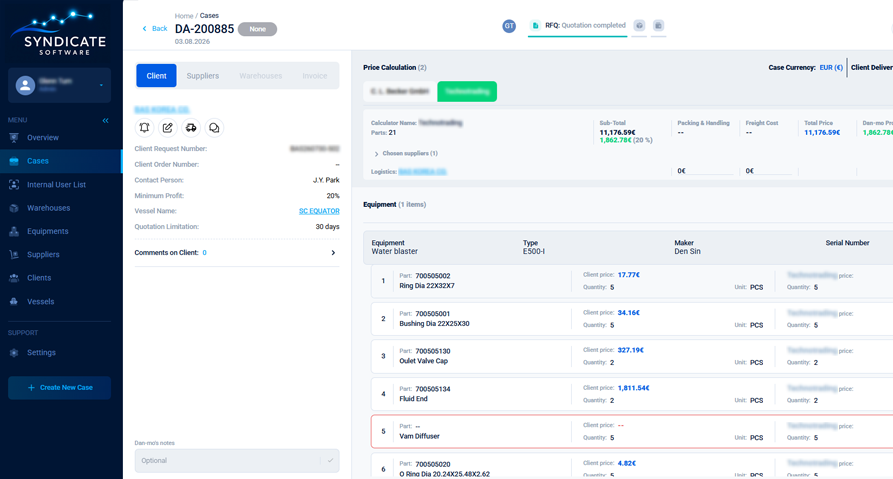
Task: Click part number 700505134
Action: click(x=432, y=390)
